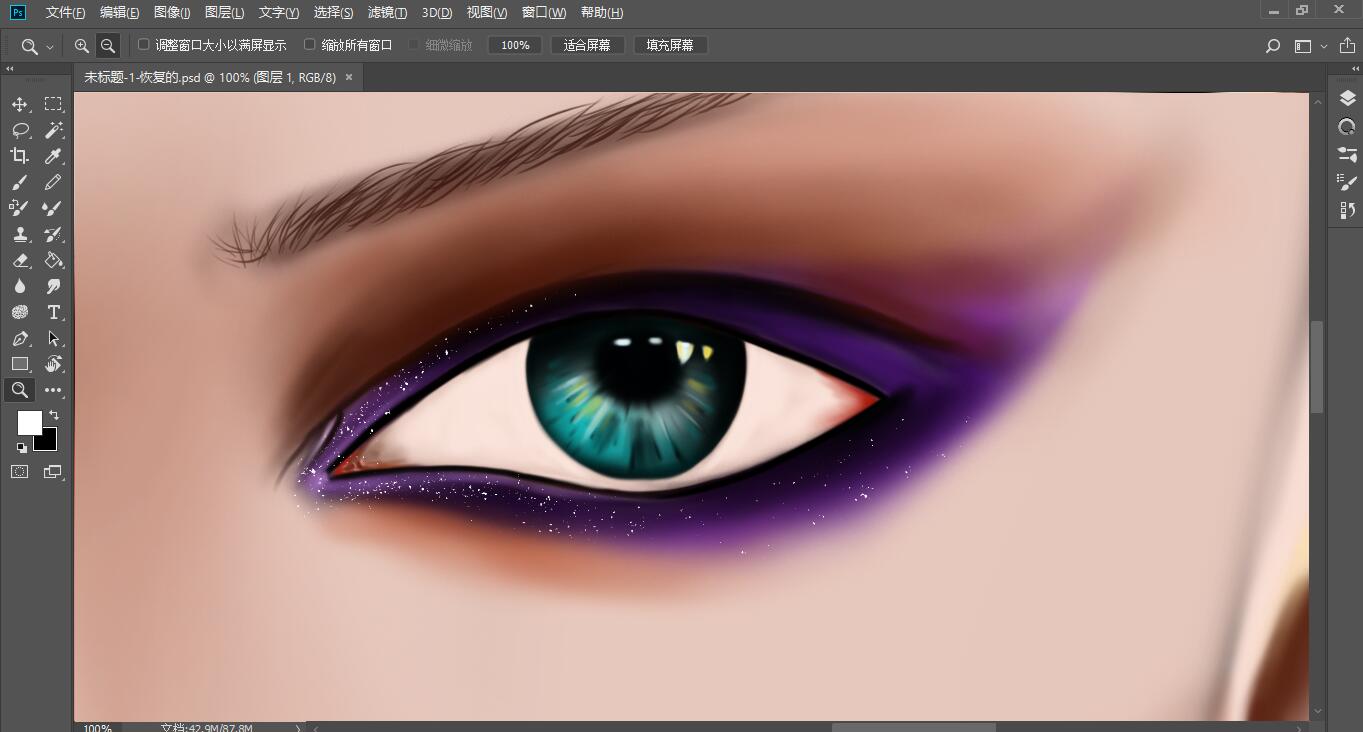Click the zoom-out magnifier in options bar
This screenshot has width=1363, height=732.
(x=108, y=46)
